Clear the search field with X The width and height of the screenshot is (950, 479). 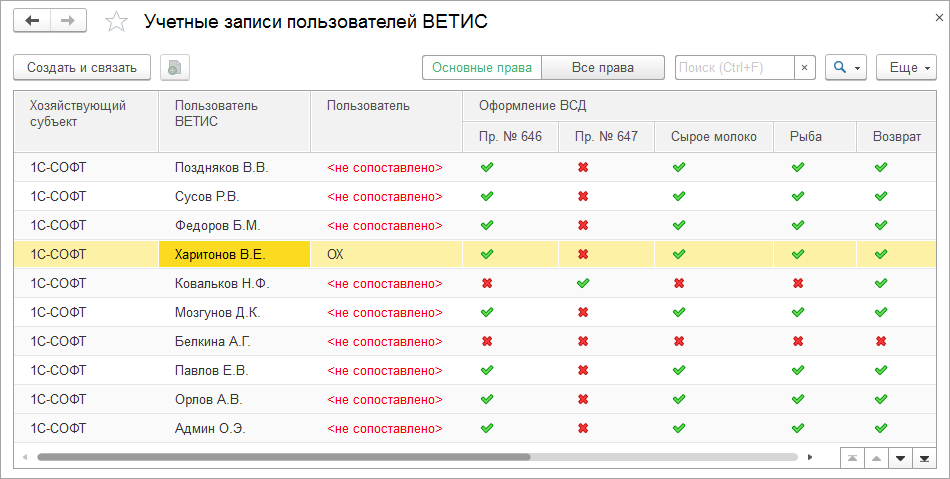point(805,68)
